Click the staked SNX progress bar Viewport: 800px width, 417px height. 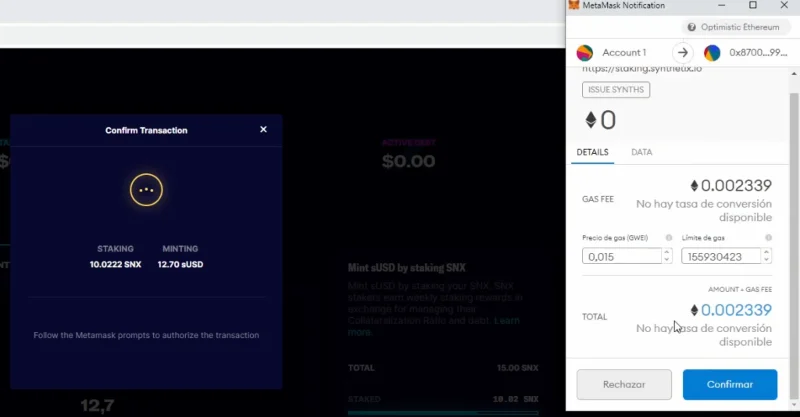tap(443, 412)
